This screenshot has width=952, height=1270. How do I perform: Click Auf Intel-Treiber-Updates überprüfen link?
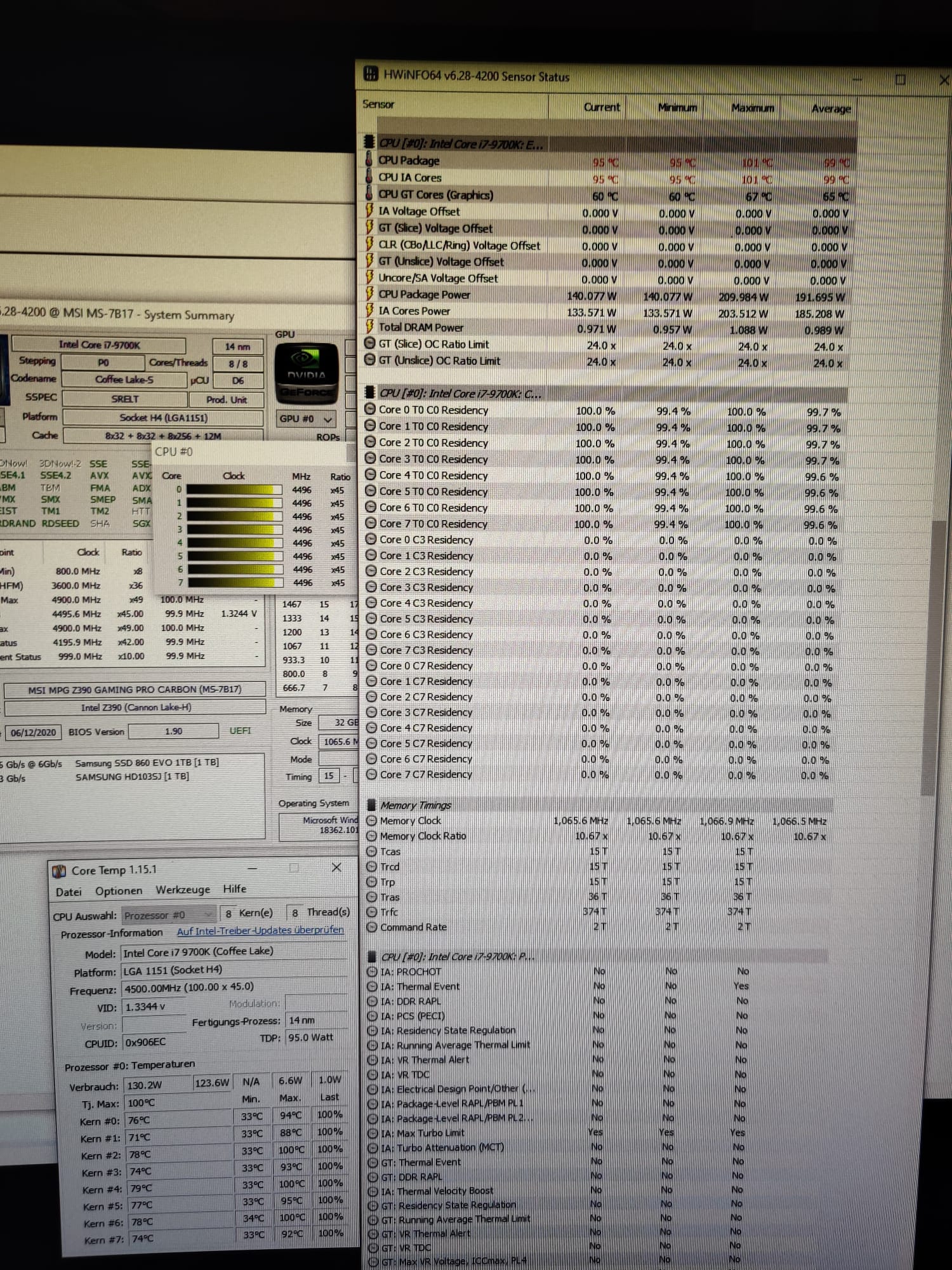(x=260, y=930)
